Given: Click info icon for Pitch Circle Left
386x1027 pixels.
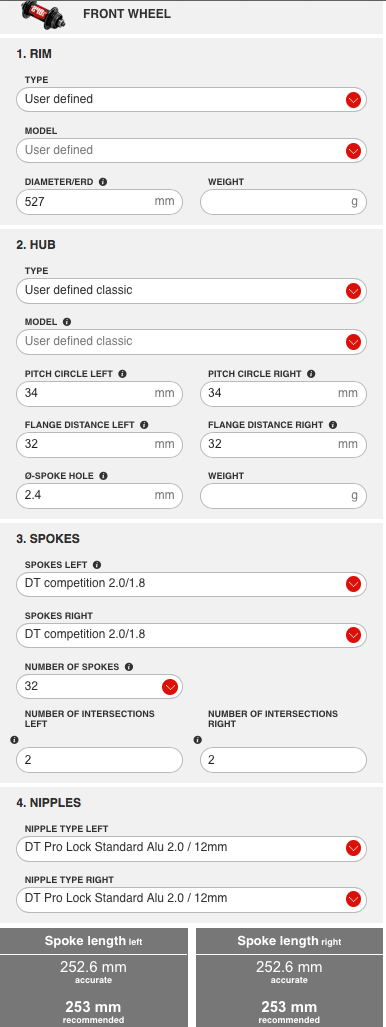Looking at the screenshot, I should (x=123, y=374).
